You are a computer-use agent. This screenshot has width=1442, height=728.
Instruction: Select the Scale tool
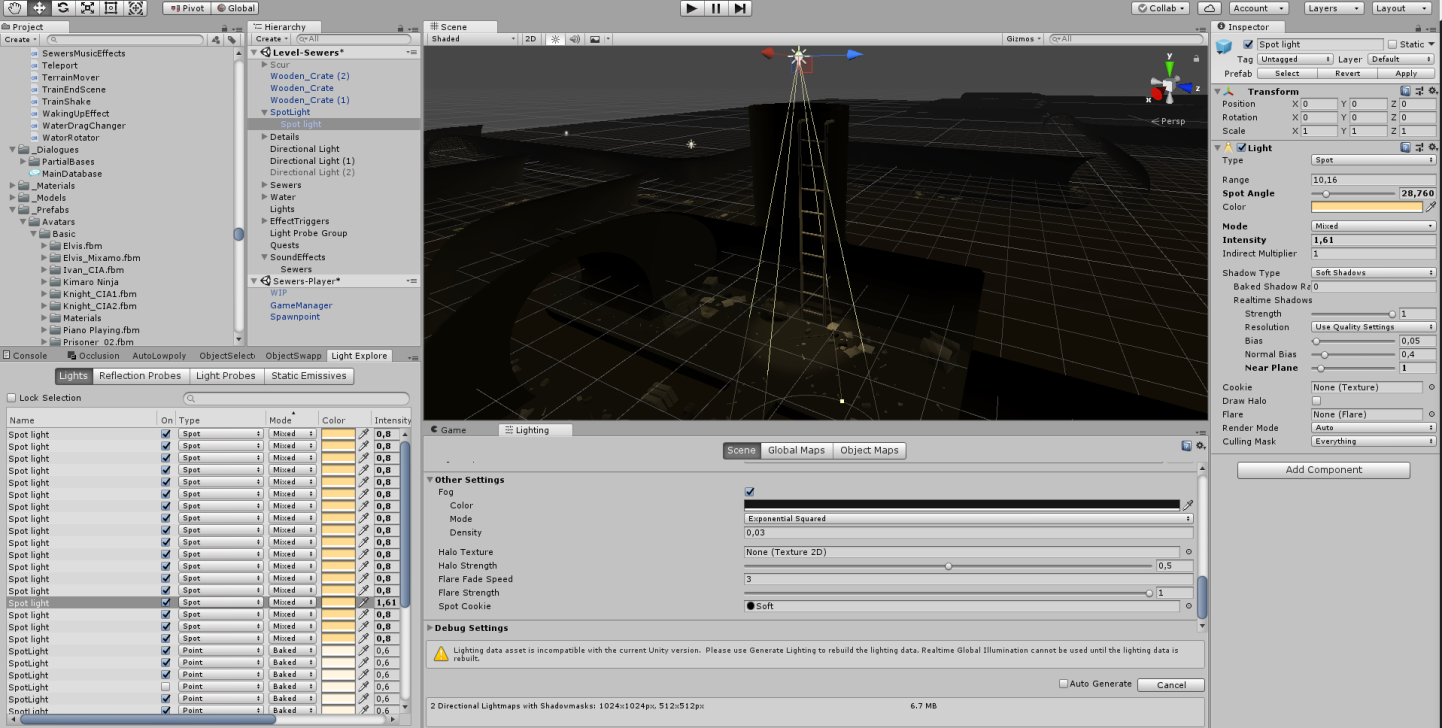click(x=86, y=8)
